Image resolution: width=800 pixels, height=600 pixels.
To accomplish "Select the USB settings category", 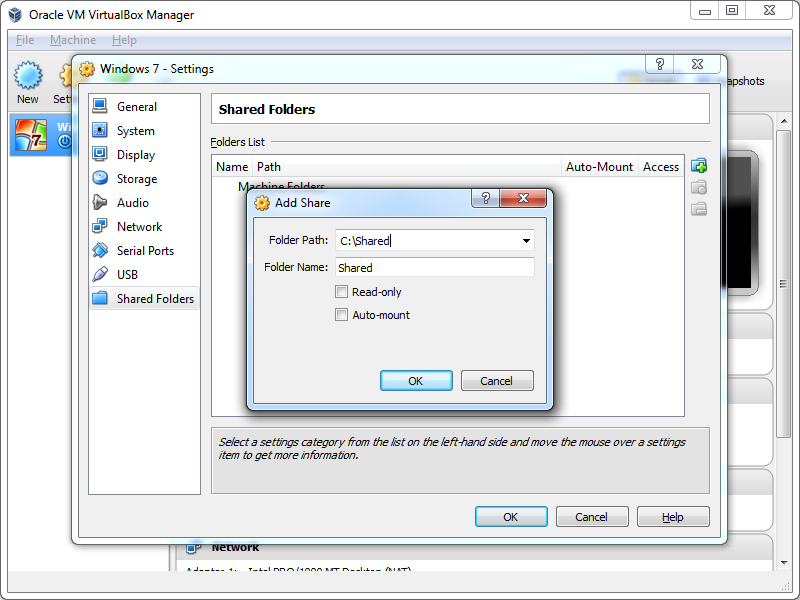I will click(100, 275).
